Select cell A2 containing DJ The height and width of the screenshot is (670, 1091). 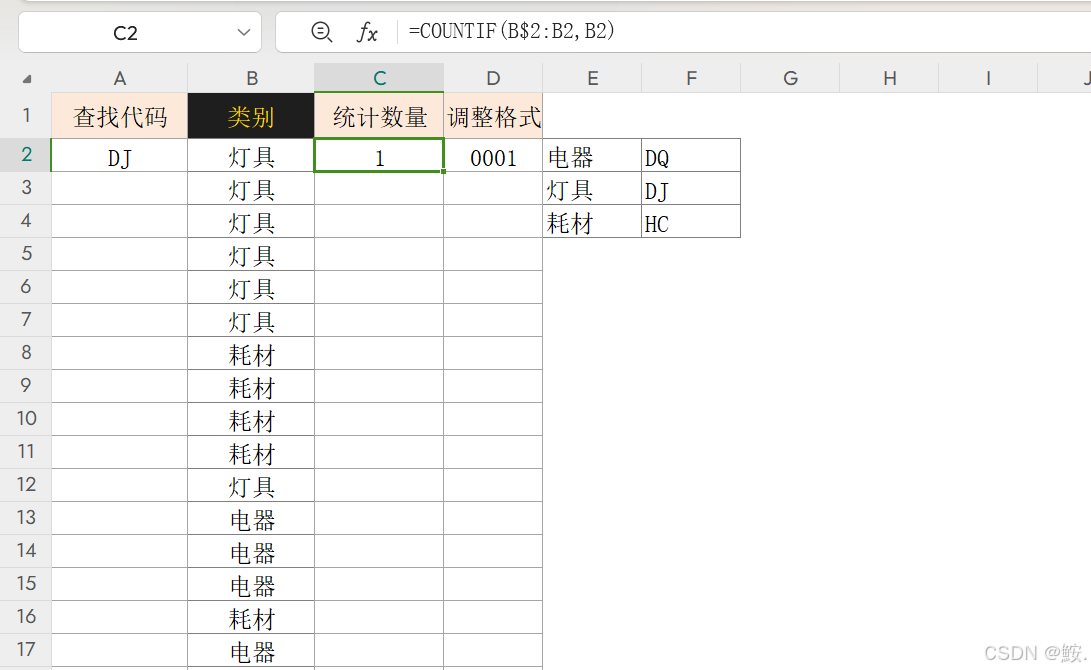tap(120, 155)
